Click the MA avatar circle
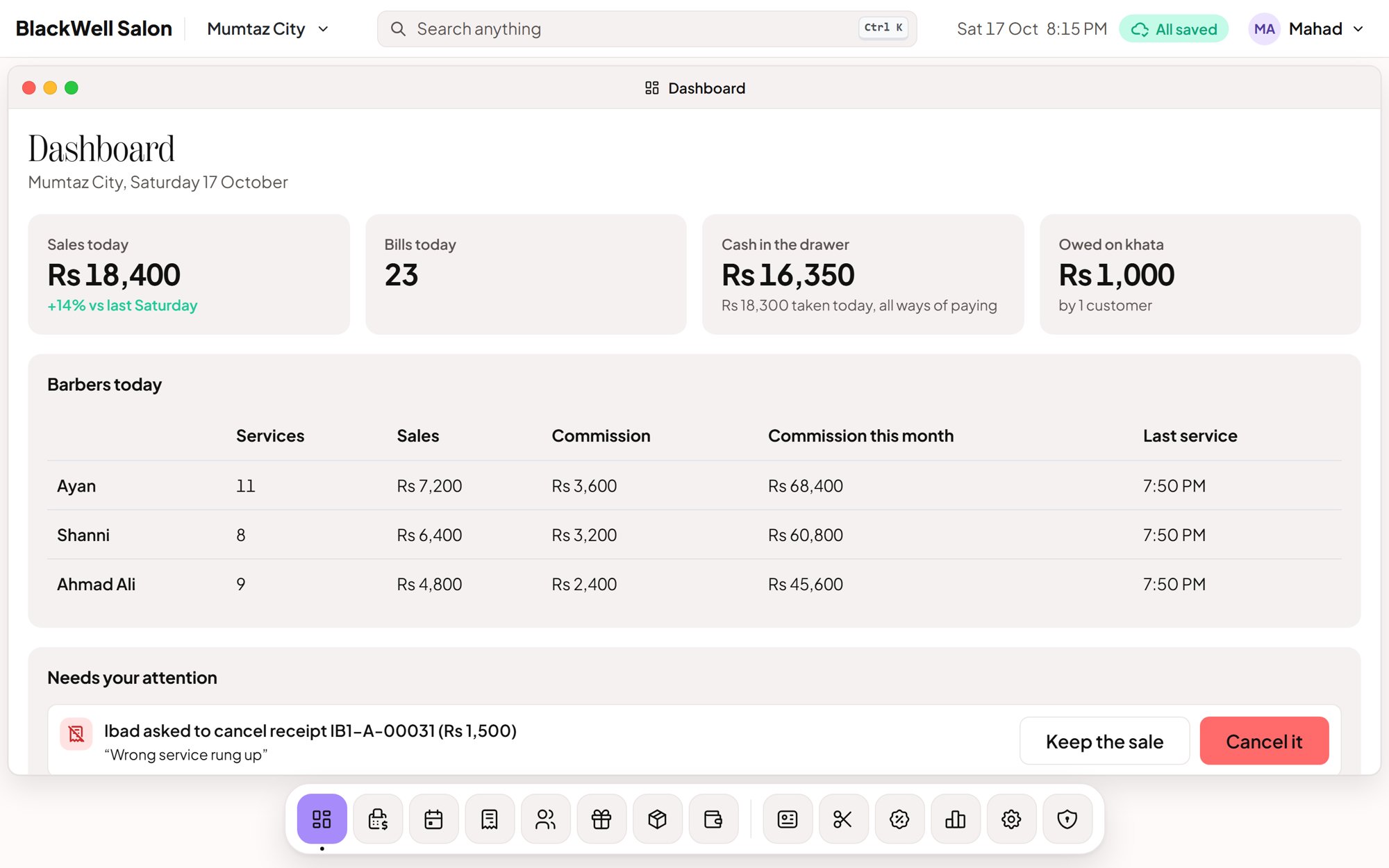 [1264, 28]
